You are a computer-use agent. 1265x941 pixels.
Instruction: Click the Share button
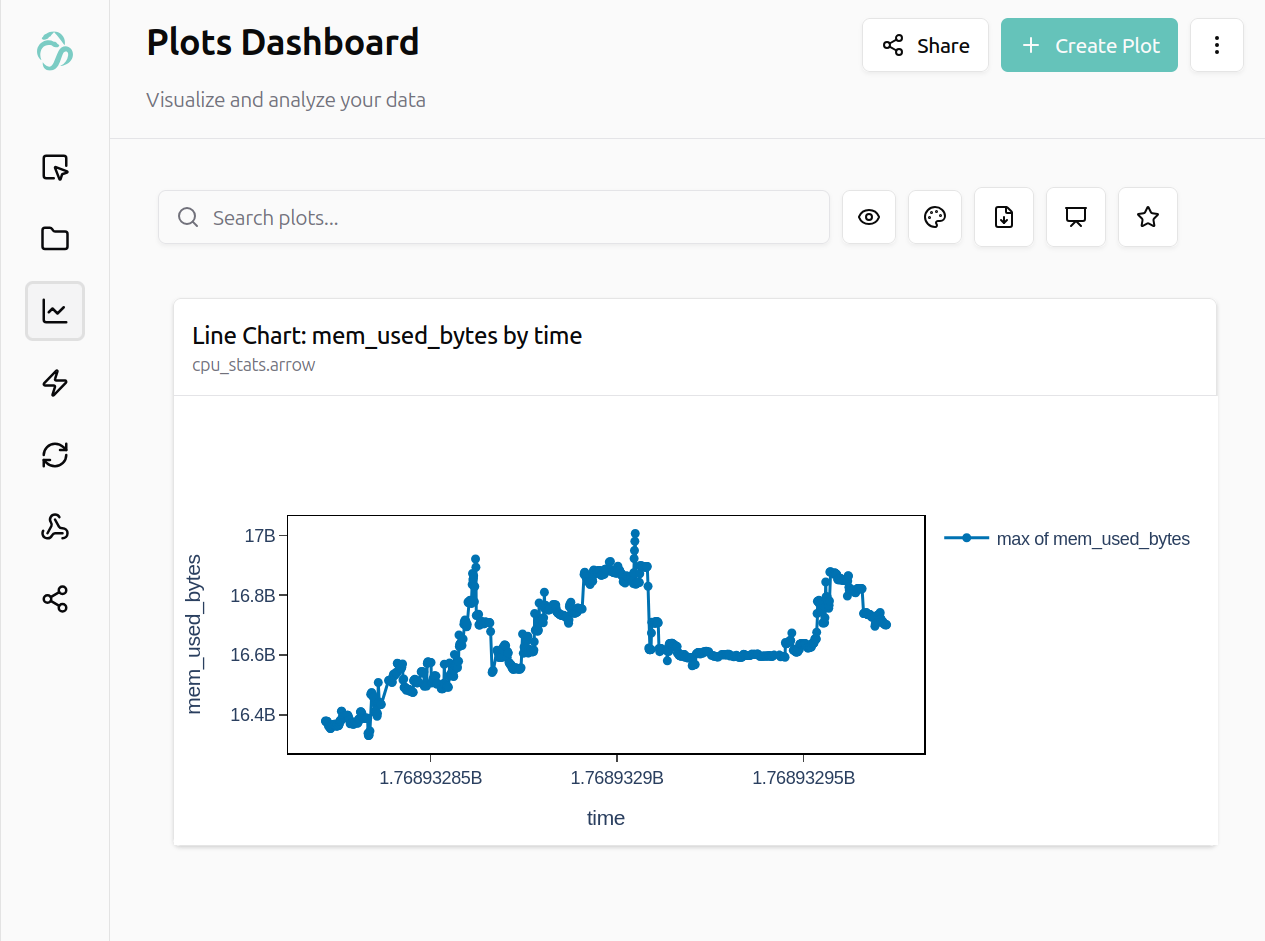point(925,45)
